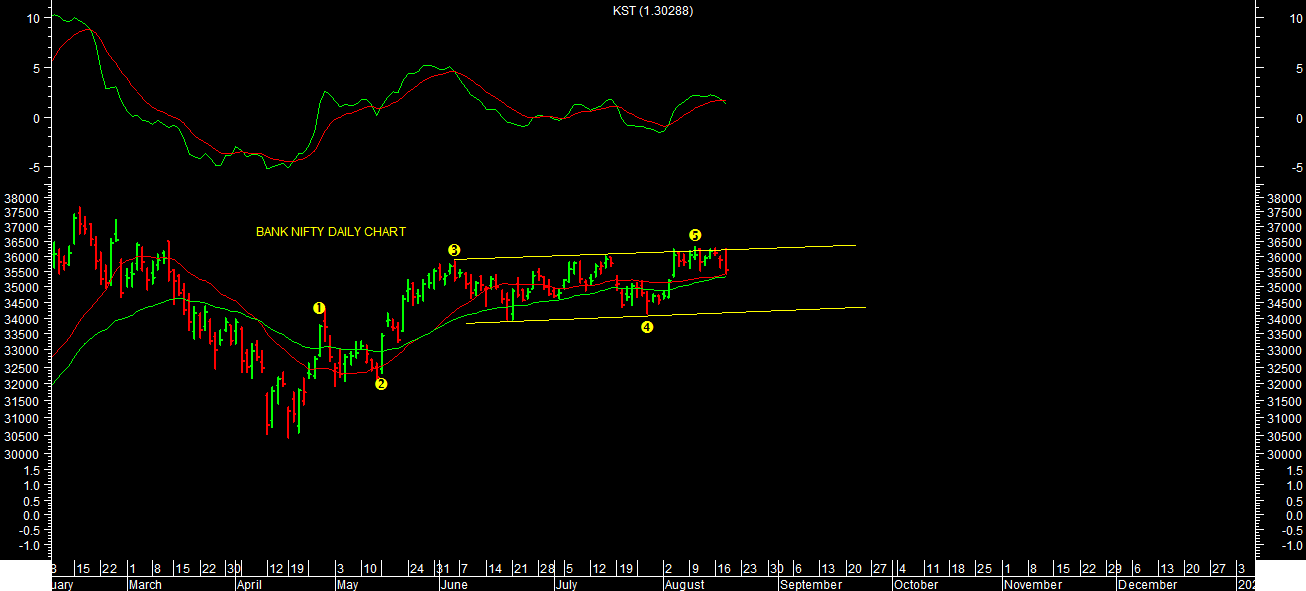Select the September label on the date axis
Screen dimensions: 1306x591
coord(811,584)
